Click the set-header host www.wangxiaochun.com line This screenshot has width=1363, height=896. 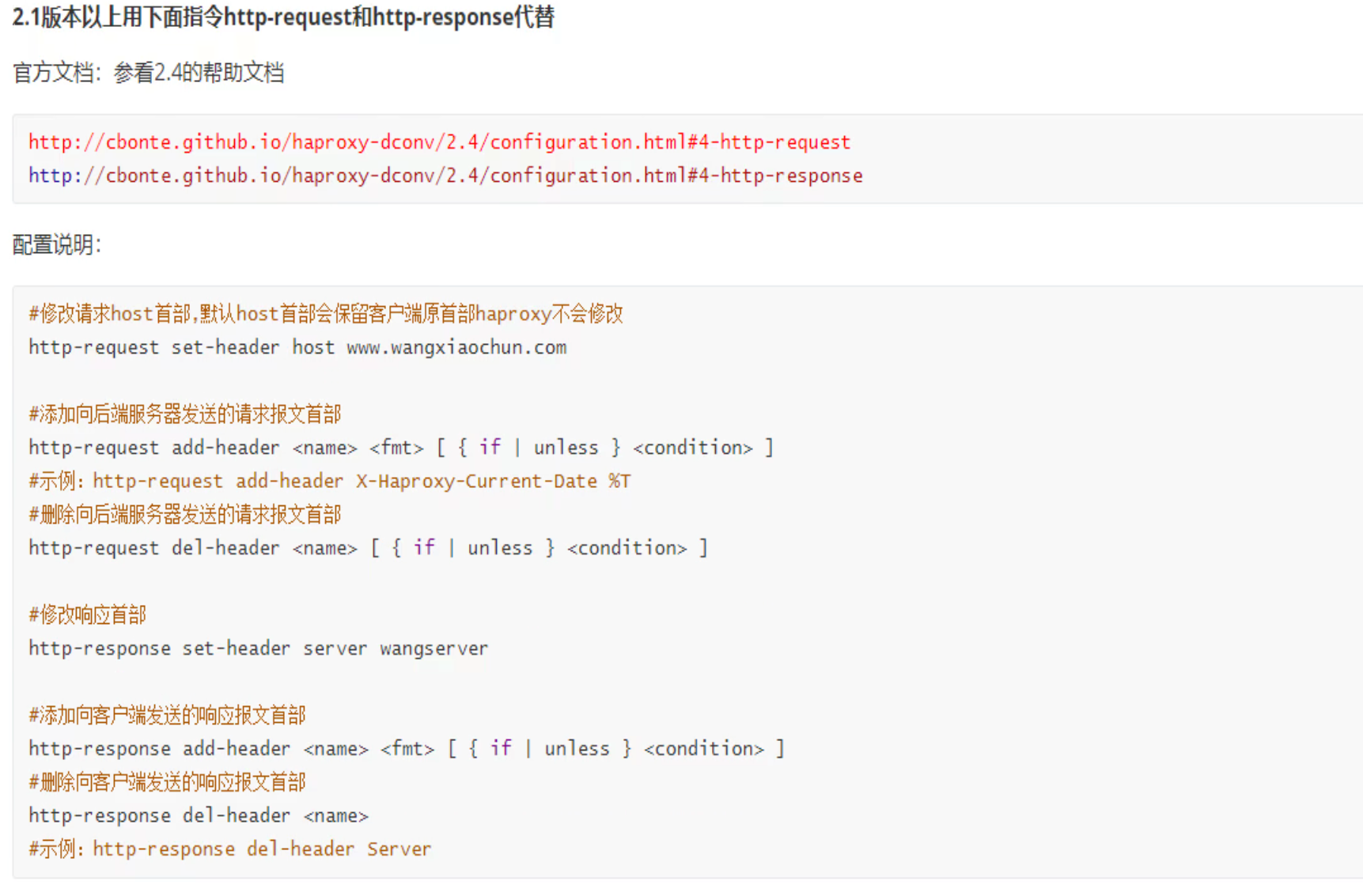[x=297, y=347]
